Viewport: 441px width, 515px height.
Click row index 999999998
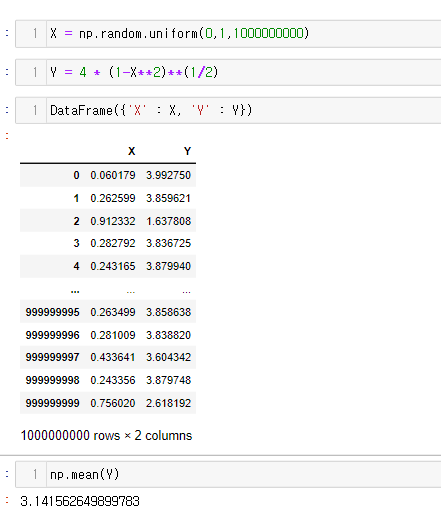pos(53,380)
